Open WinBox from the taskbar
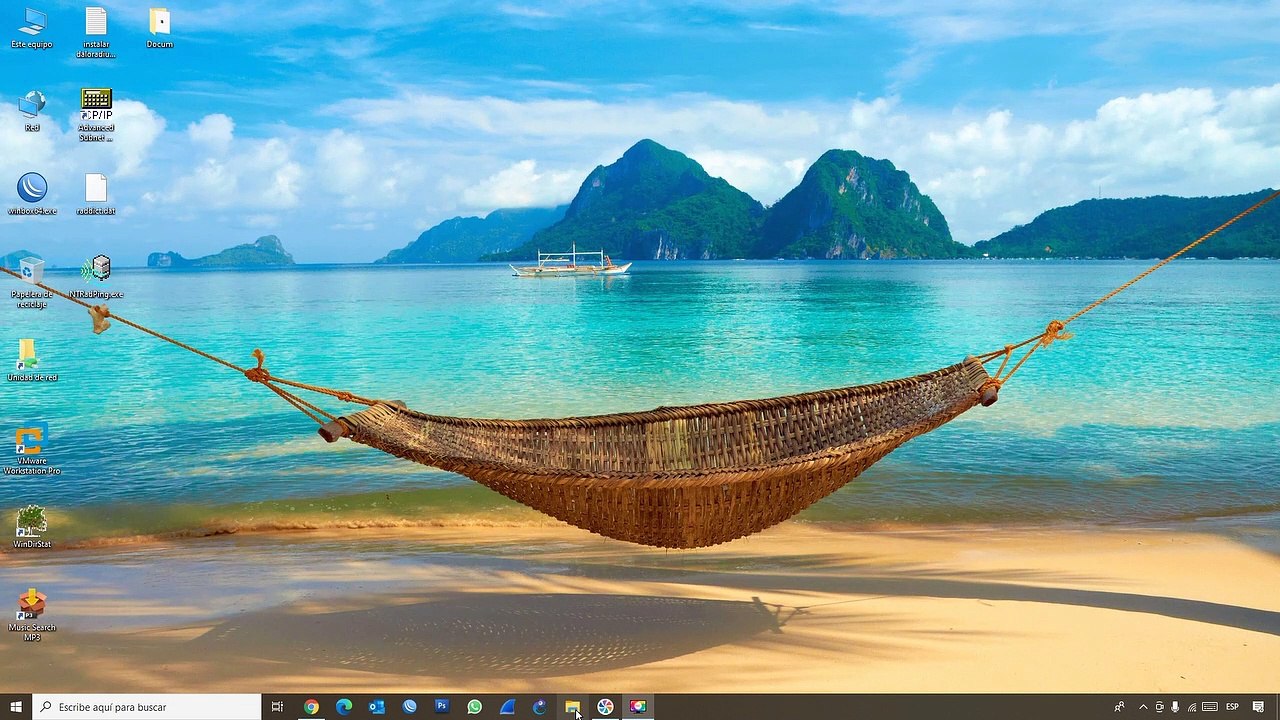The width and height of the screenshot is (1280, 720). tap(410, 707)
